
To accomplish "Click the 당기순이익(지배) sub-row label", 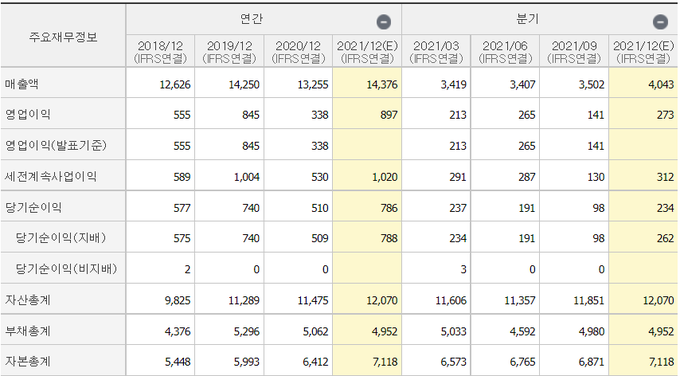I will pos(61,238).
